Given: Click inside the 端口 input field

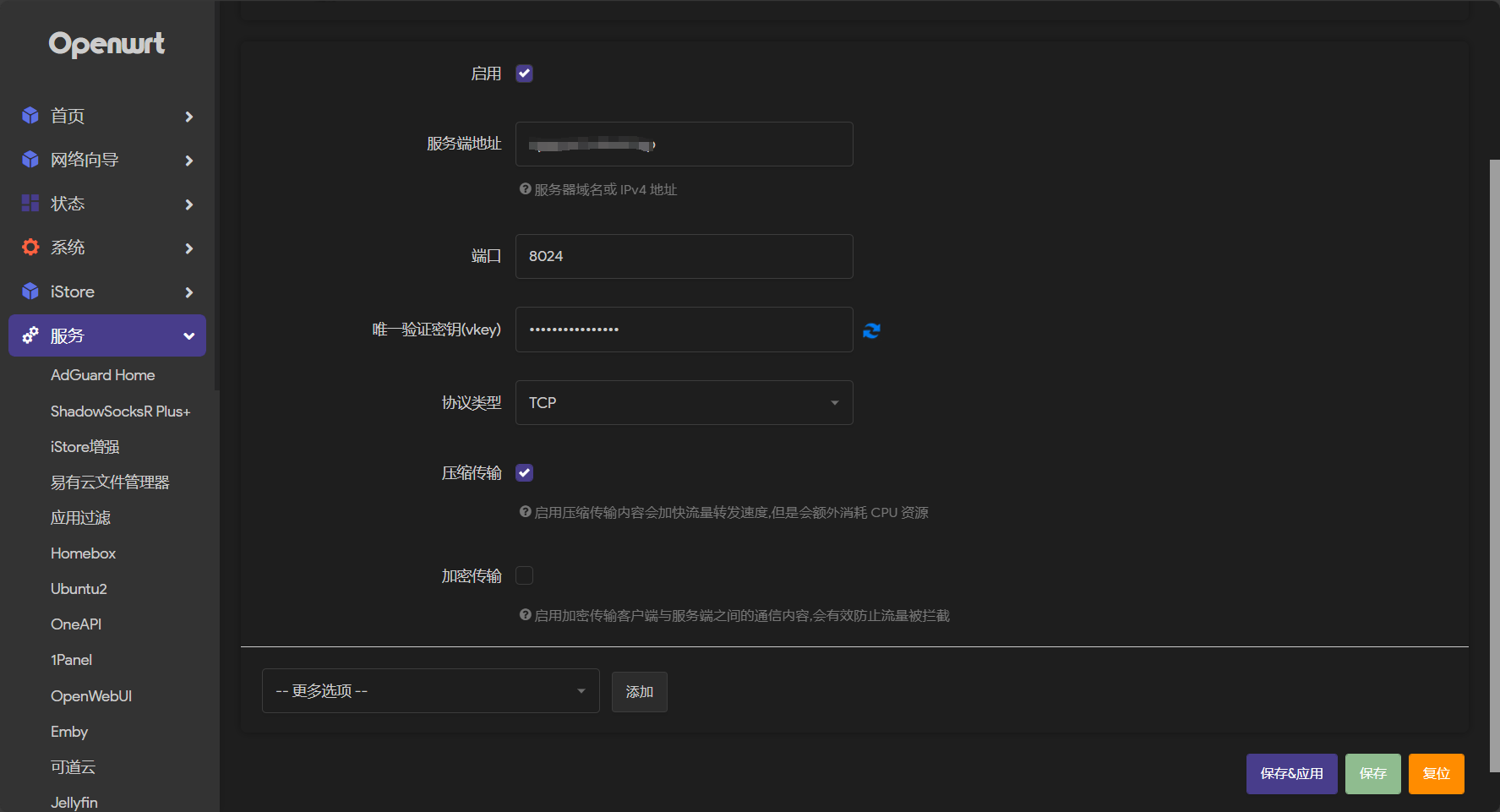Looking at the screenshot, I should pos(683,256).
